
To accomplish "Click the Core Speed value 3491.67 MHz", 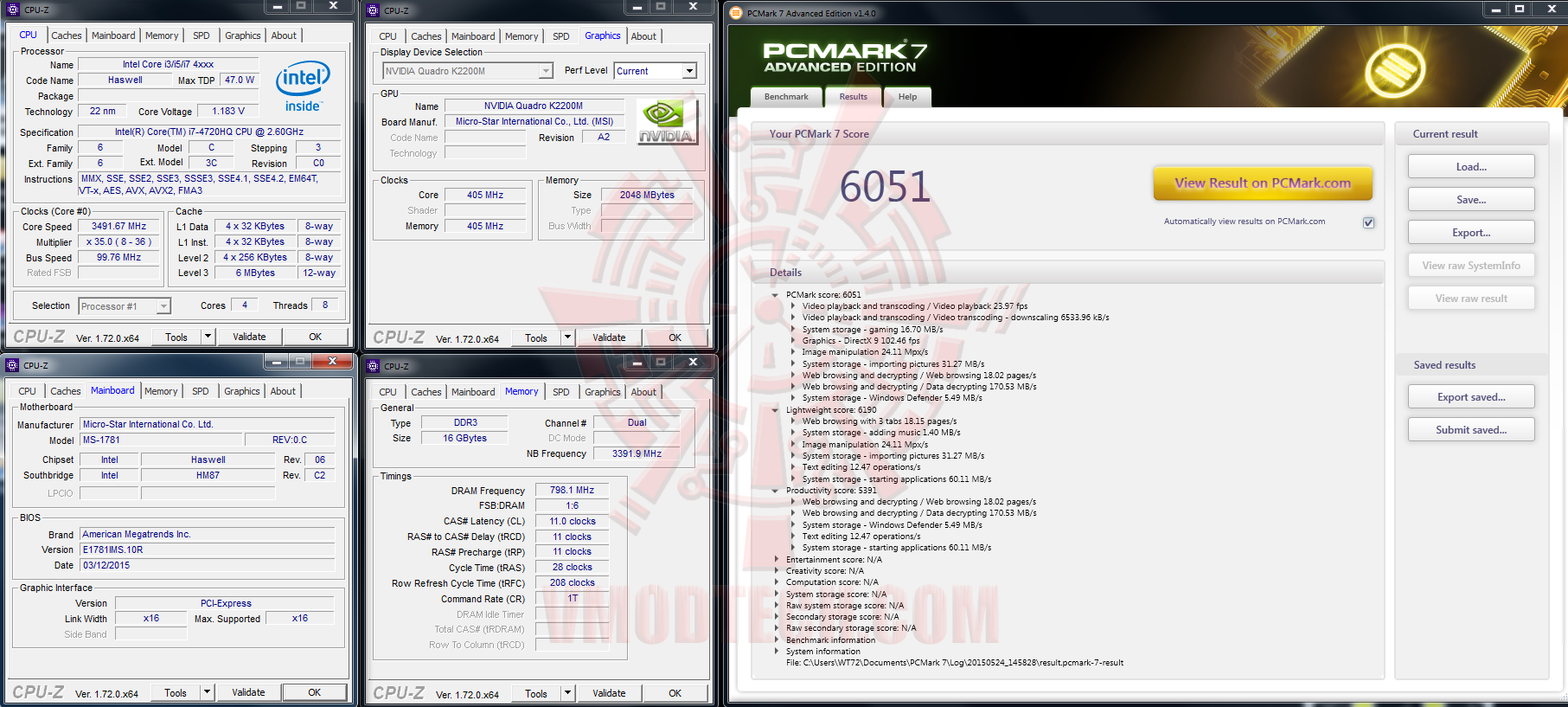I will click(119, 227).
